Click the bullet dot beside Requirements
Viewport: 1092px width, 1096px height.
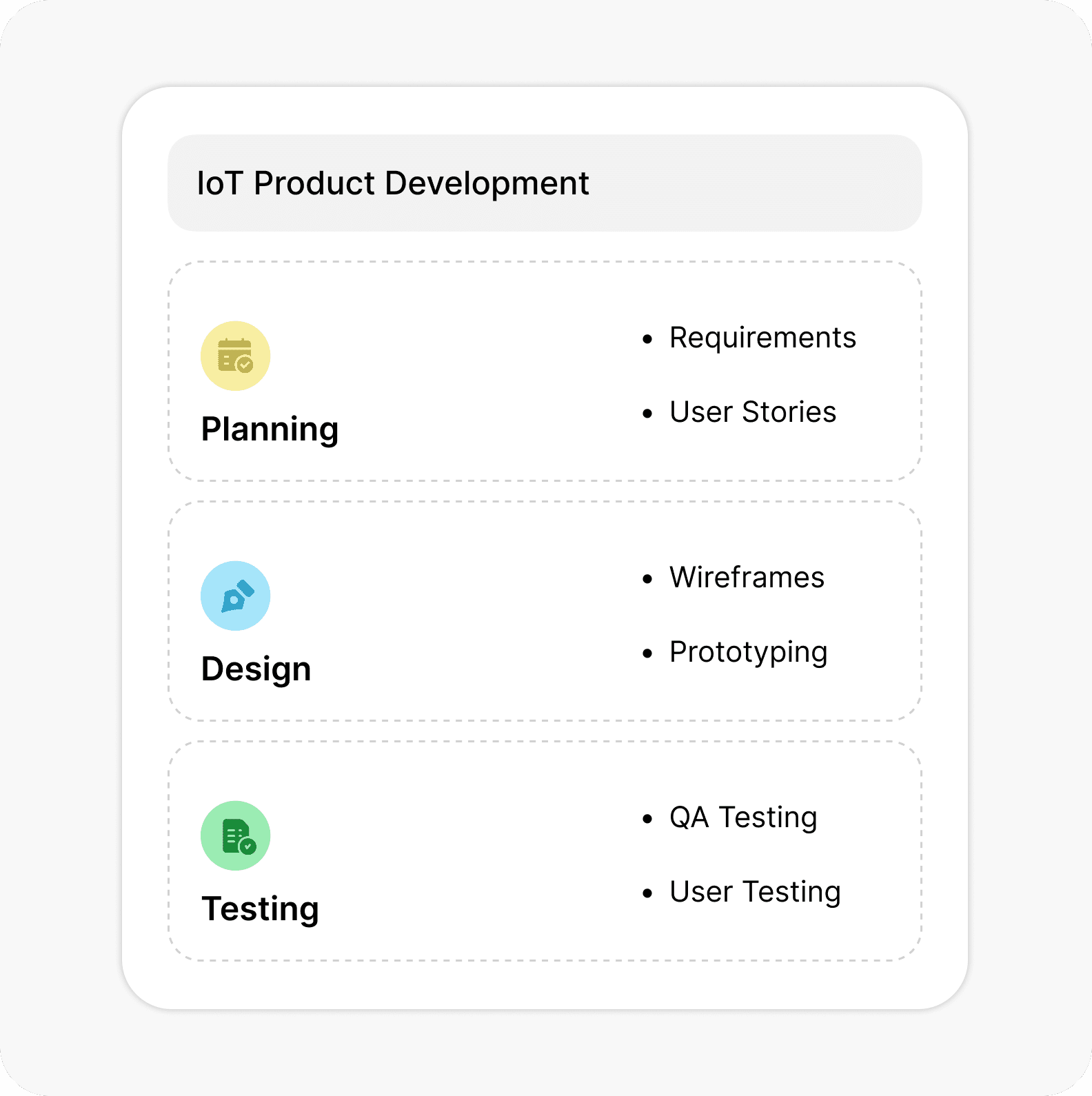pos(647,339)
